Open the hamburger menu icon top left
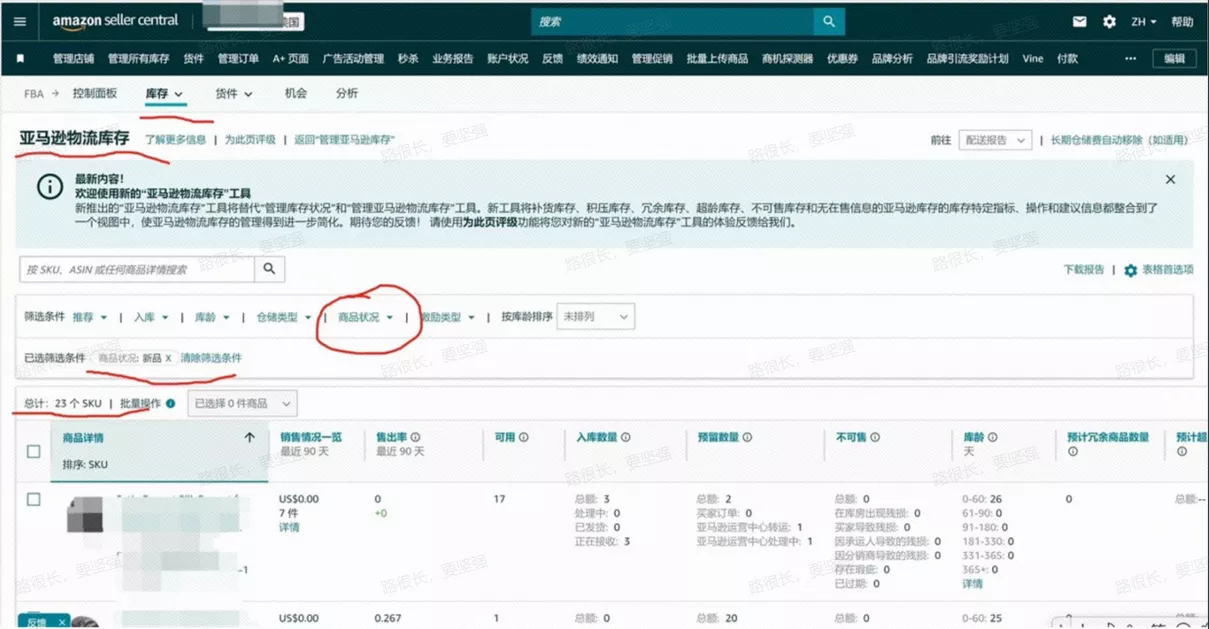Screen dimensions: 1209x629 click(x=19, y=20)
